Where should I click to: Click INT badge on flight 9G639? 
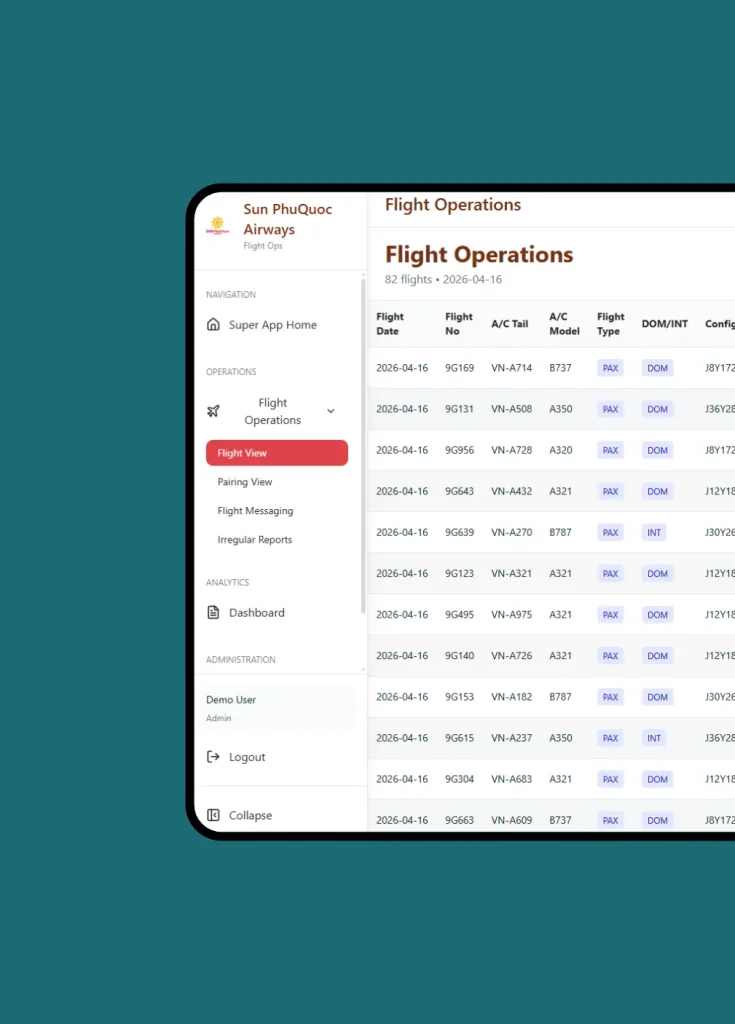[653, 533]
